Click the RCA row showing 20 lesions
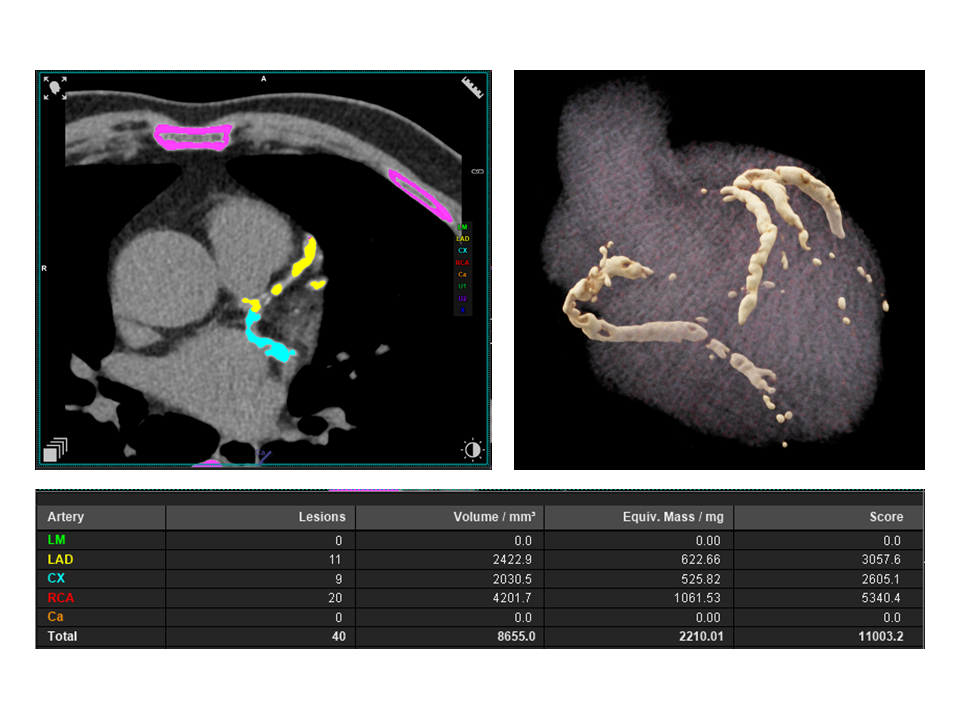This screenshot has width=960, height=720. (480, 597)
